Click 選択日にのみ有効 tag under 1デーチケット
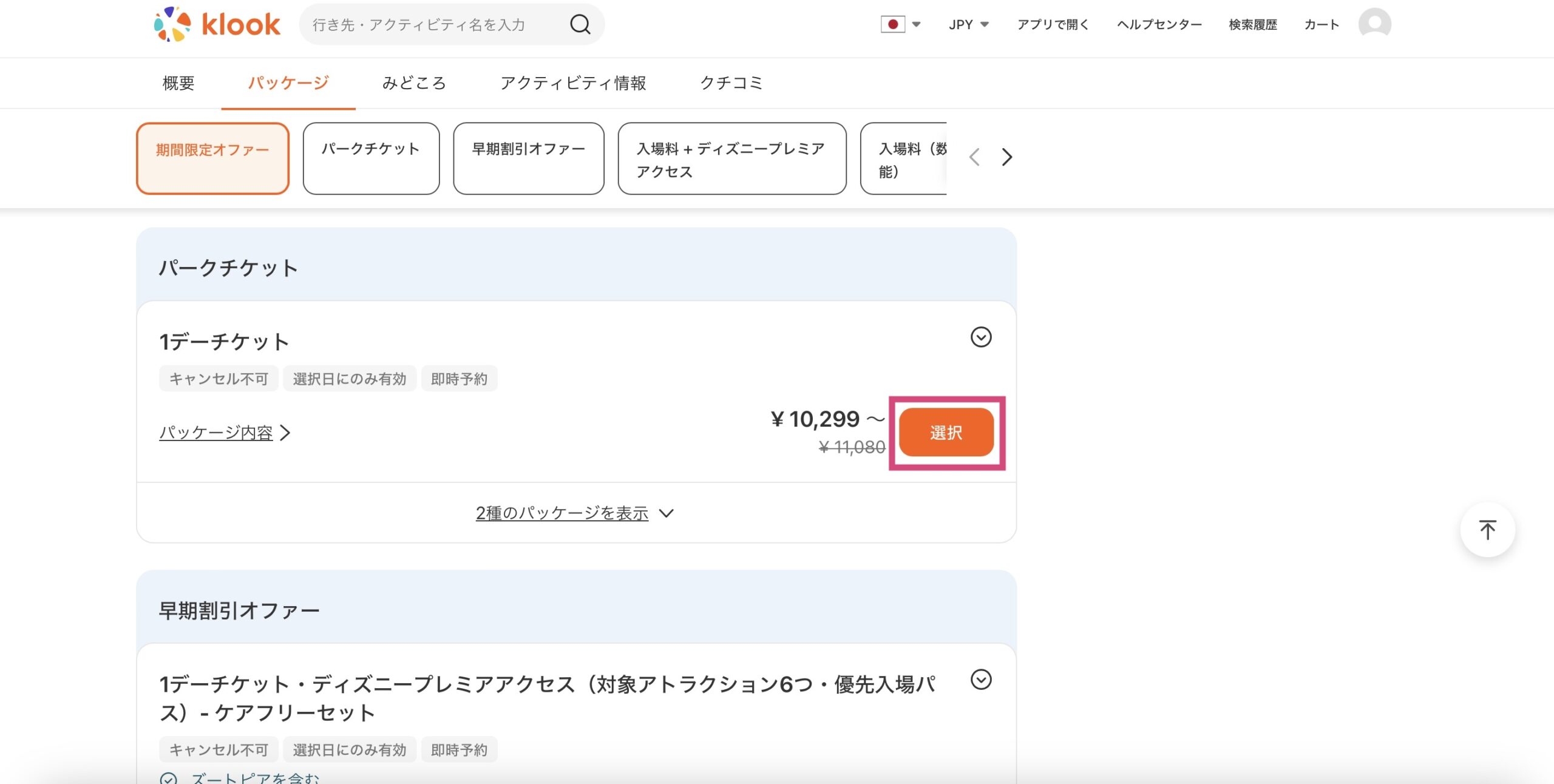1554x784 pixels. coord(350,379)
